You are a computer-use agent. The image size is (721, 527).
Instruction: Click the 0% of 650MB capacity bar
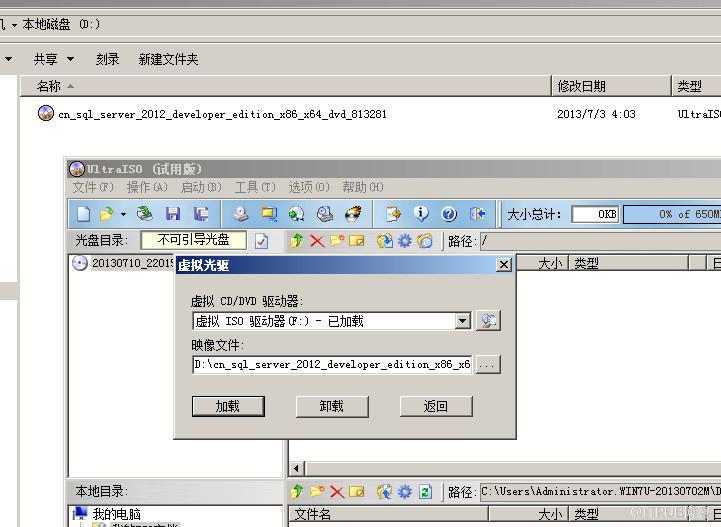point(672,214)
